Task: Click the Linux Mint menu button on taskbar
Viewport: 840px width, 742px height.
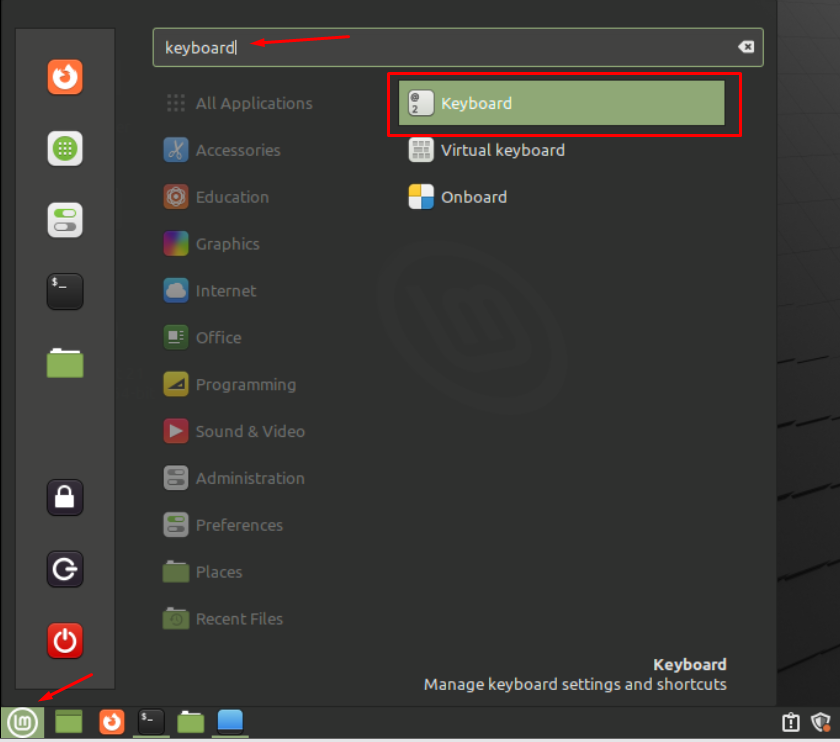Action: click(22, 722)
